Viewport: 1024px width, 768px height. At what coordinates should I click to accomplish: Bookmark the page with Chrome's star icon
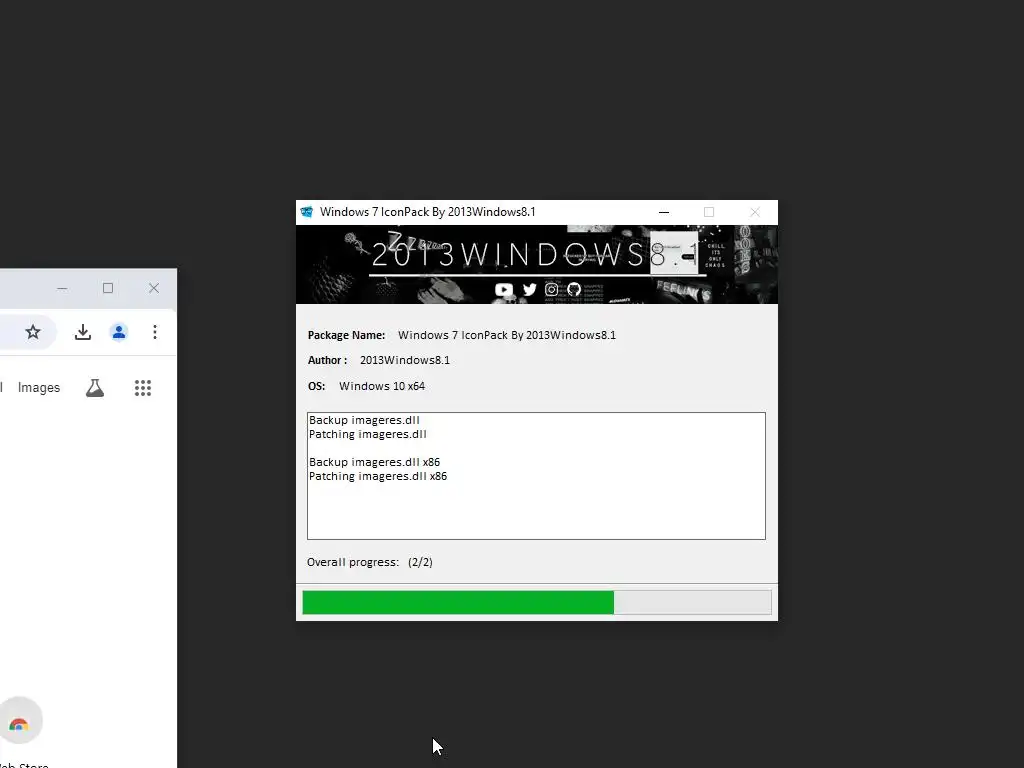coord(33,332)
